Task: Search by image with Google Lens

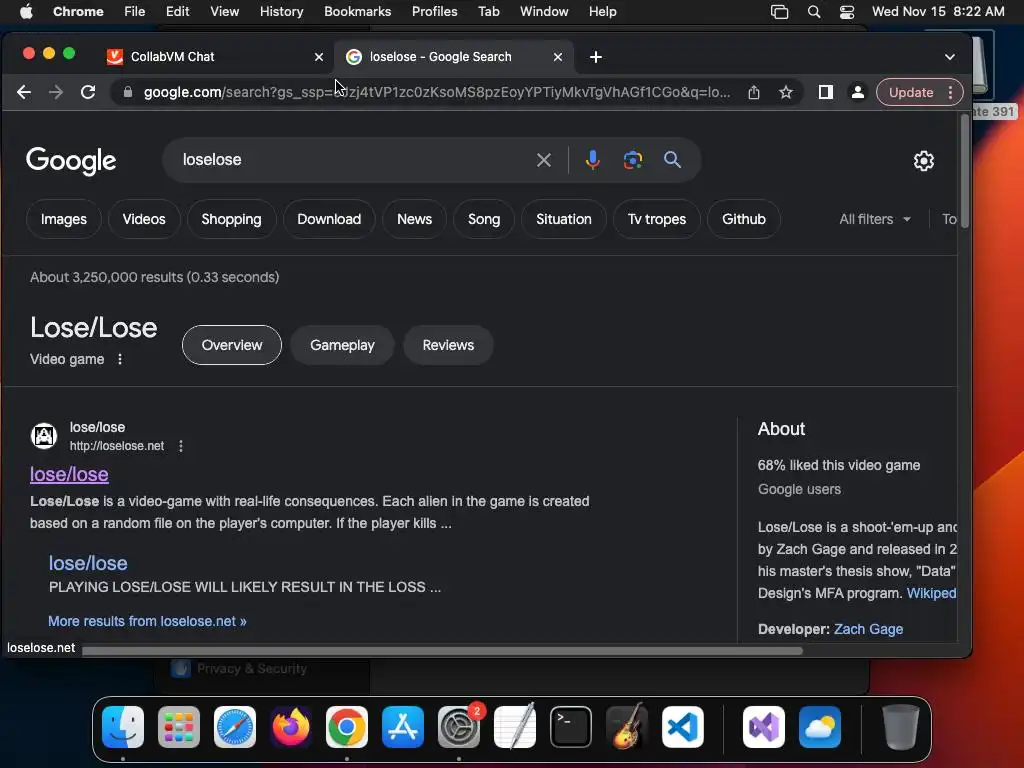Action: click(x=633, y=160)
